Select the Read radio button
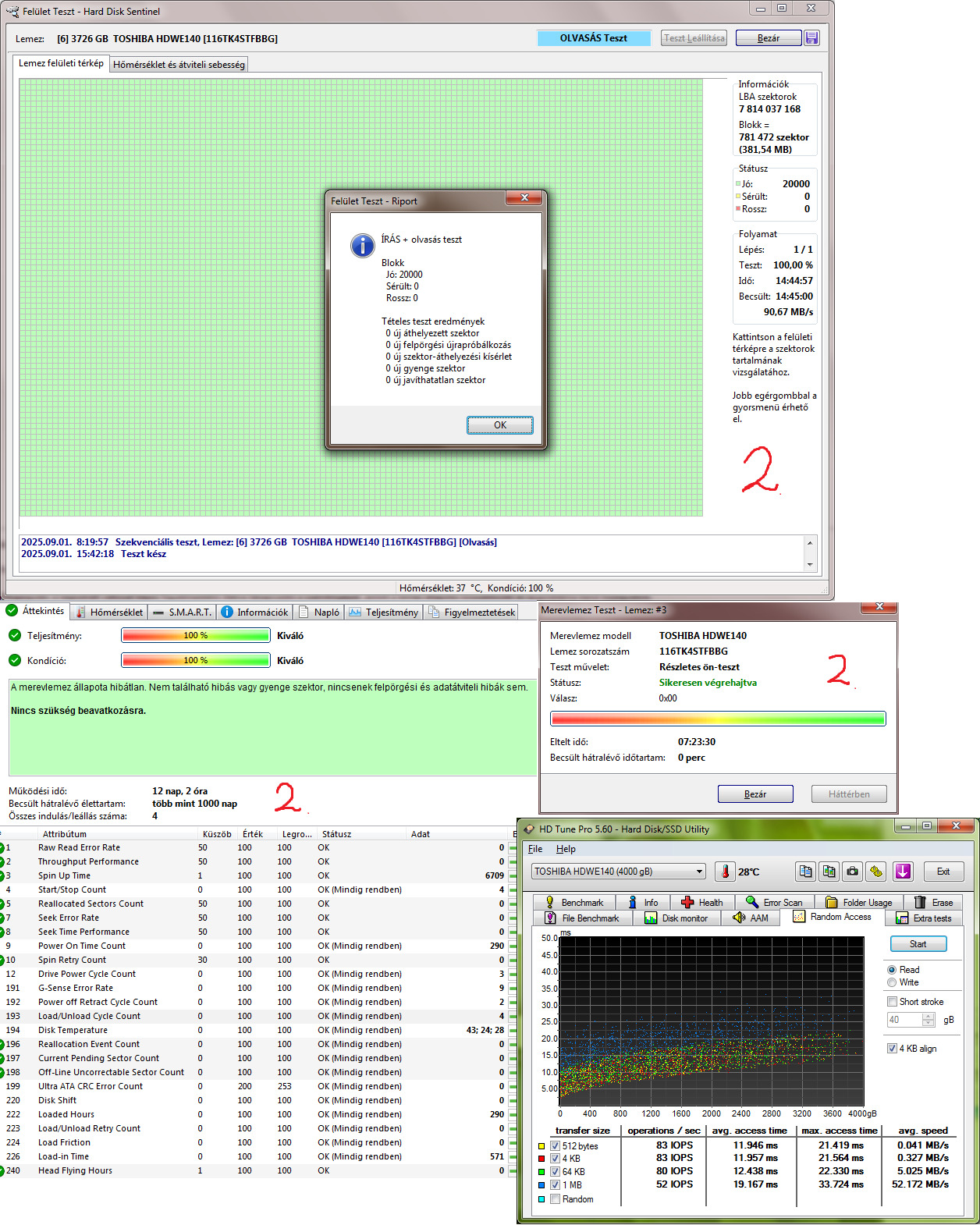Screen dimensions: 980x1225 coord(892,970)
